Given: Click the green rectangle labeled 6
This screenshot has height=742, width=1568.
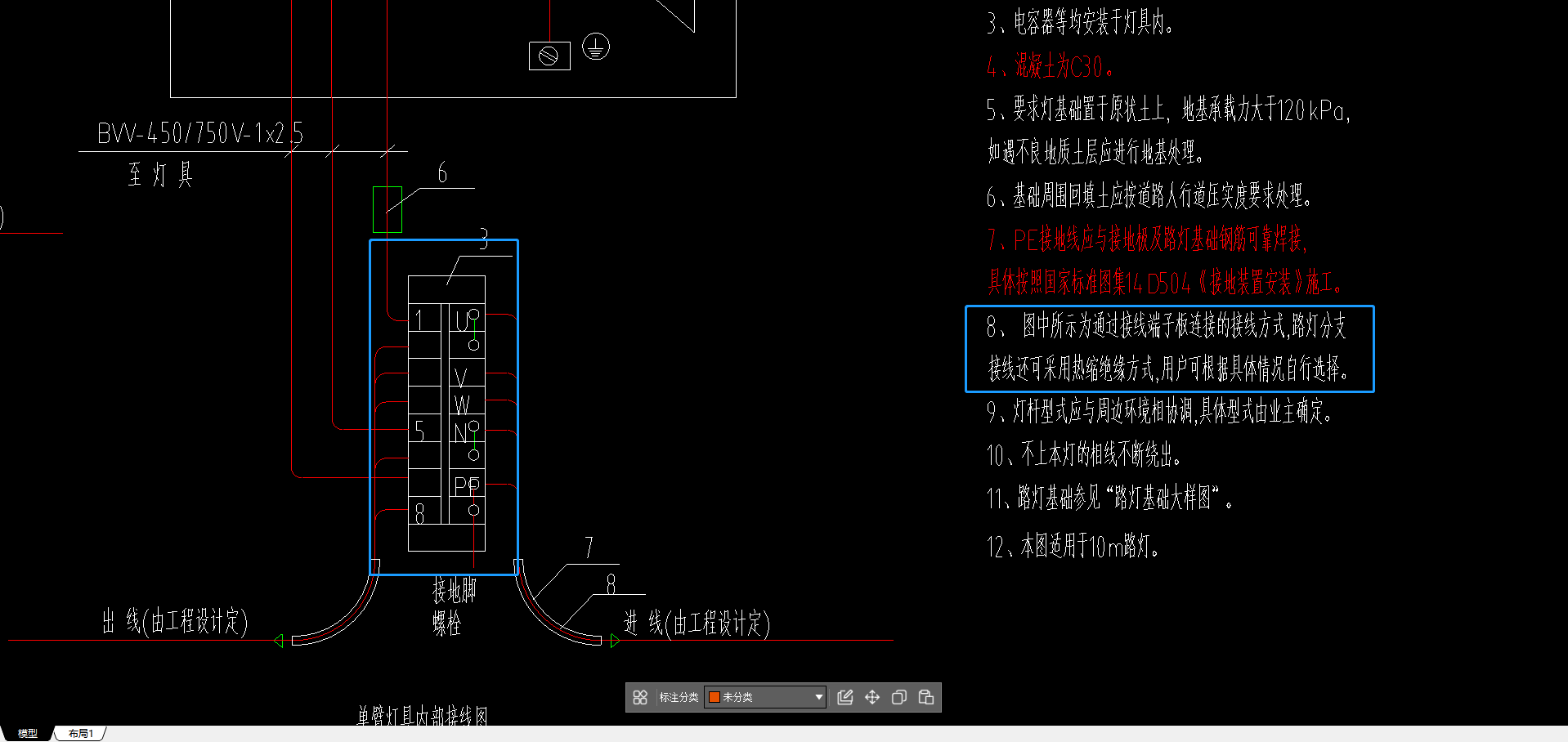Looking at the screenshot, I should click(x=388, y=209).
